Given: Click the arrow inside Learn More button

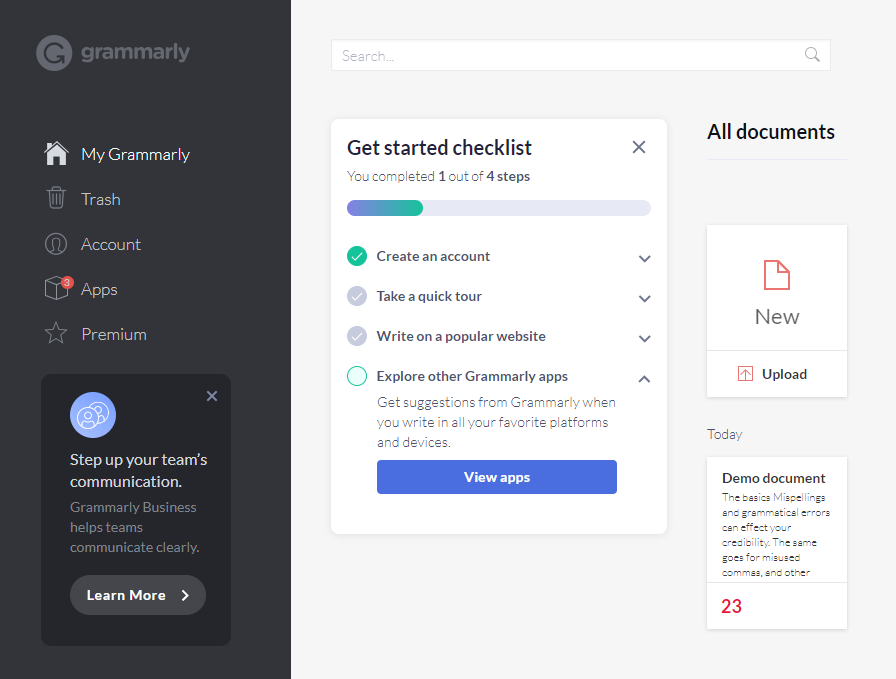Looking at the screenshot, I should coord(185,596).
